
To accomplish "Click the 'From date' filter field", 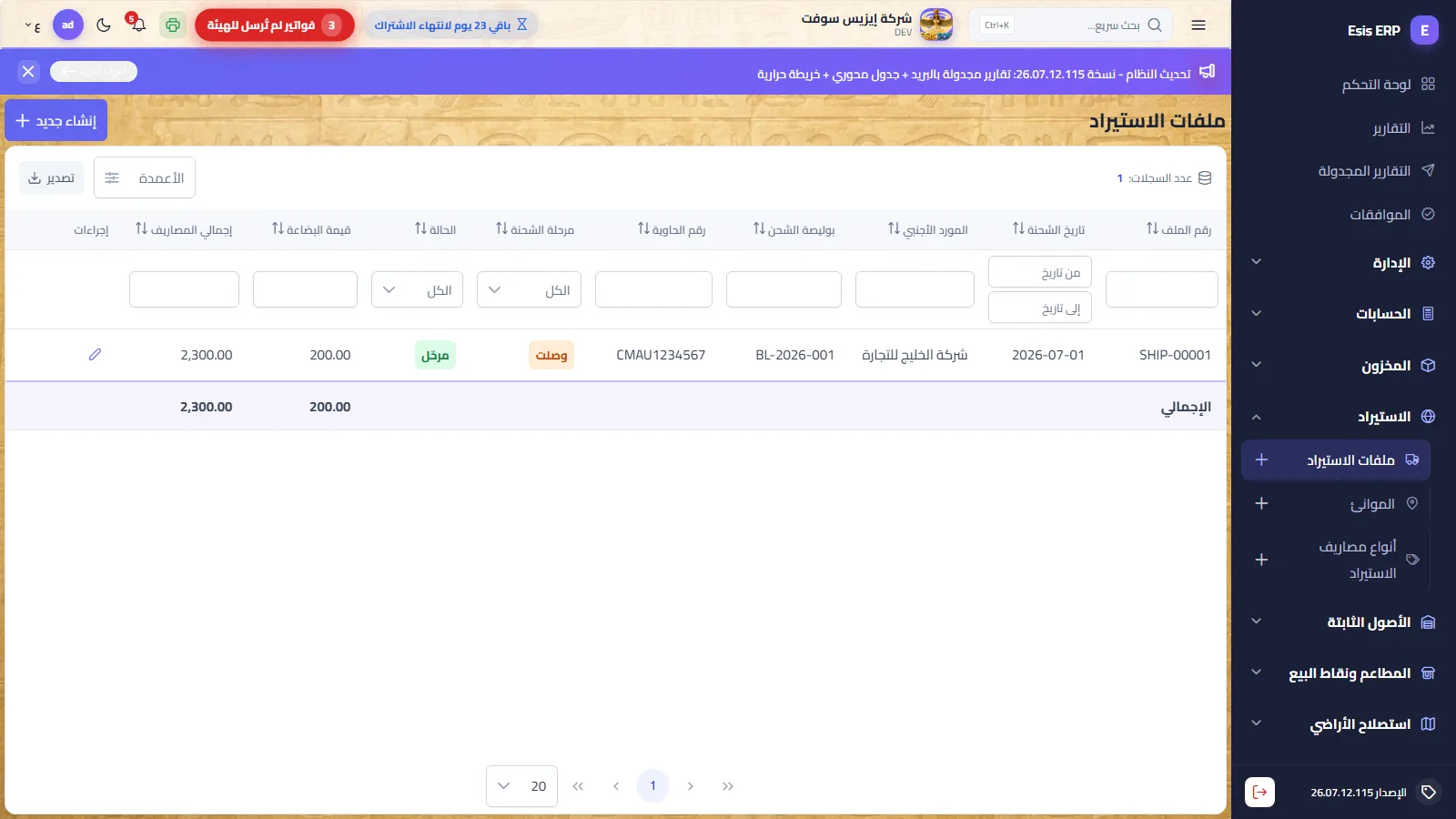I will 1040,272.
